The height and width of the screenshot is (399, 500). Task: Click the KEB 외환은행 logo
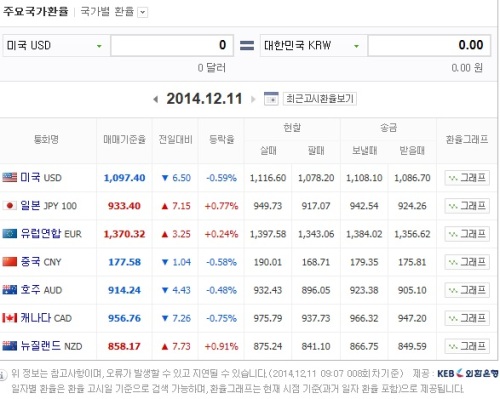[x=468, y=373]
